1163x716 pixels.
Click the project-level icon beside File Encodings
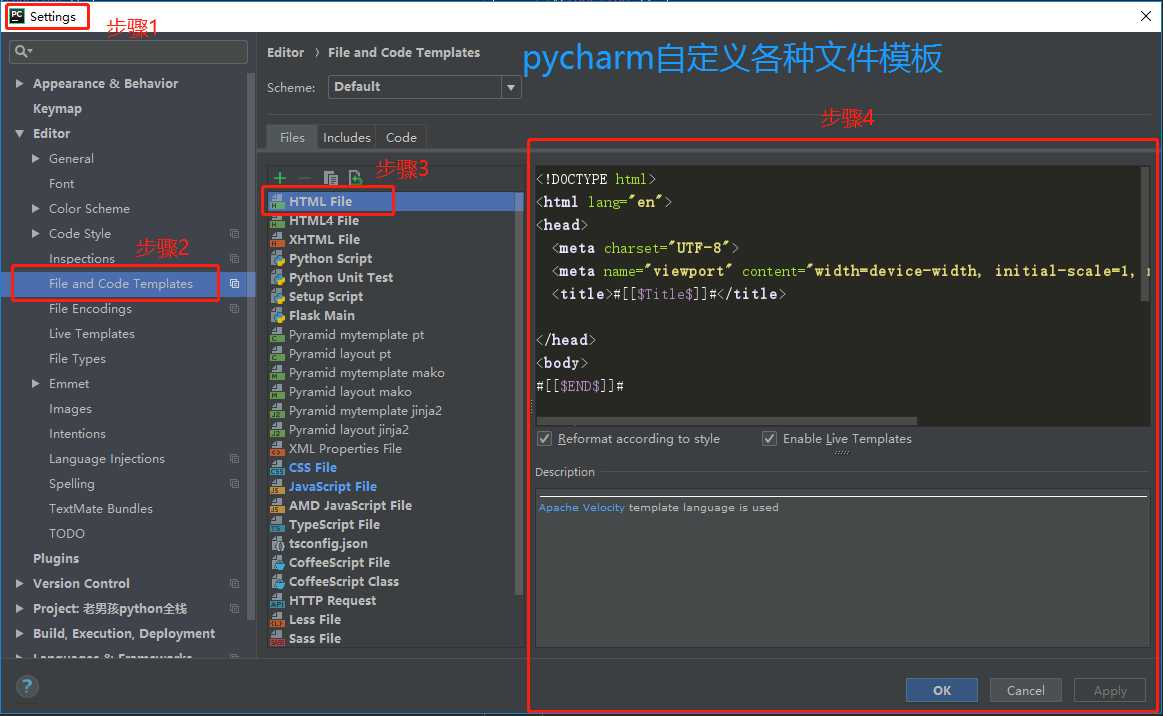(x=234, y=309)
